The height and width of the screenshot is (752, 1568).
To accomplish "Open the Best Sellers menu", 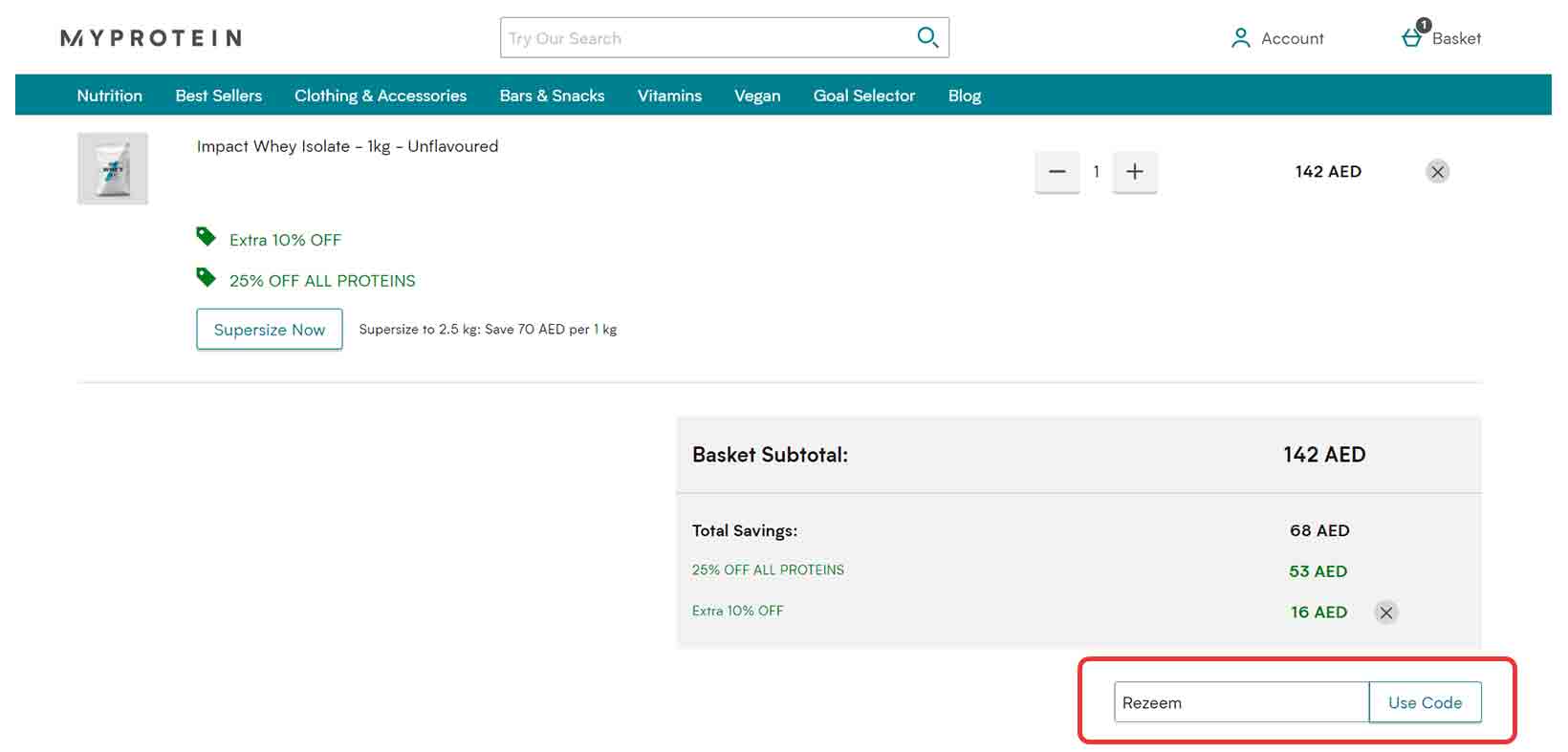I will (218, 96).
